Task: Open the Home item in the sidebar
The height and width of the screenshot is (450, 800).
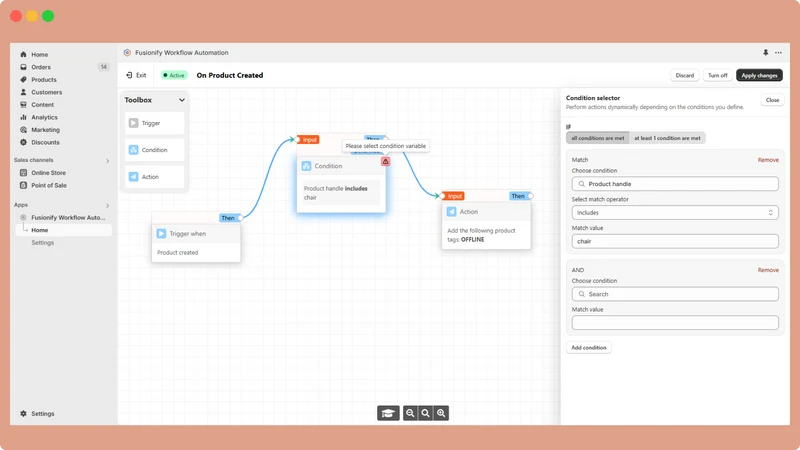Action: tap(39, 55)
